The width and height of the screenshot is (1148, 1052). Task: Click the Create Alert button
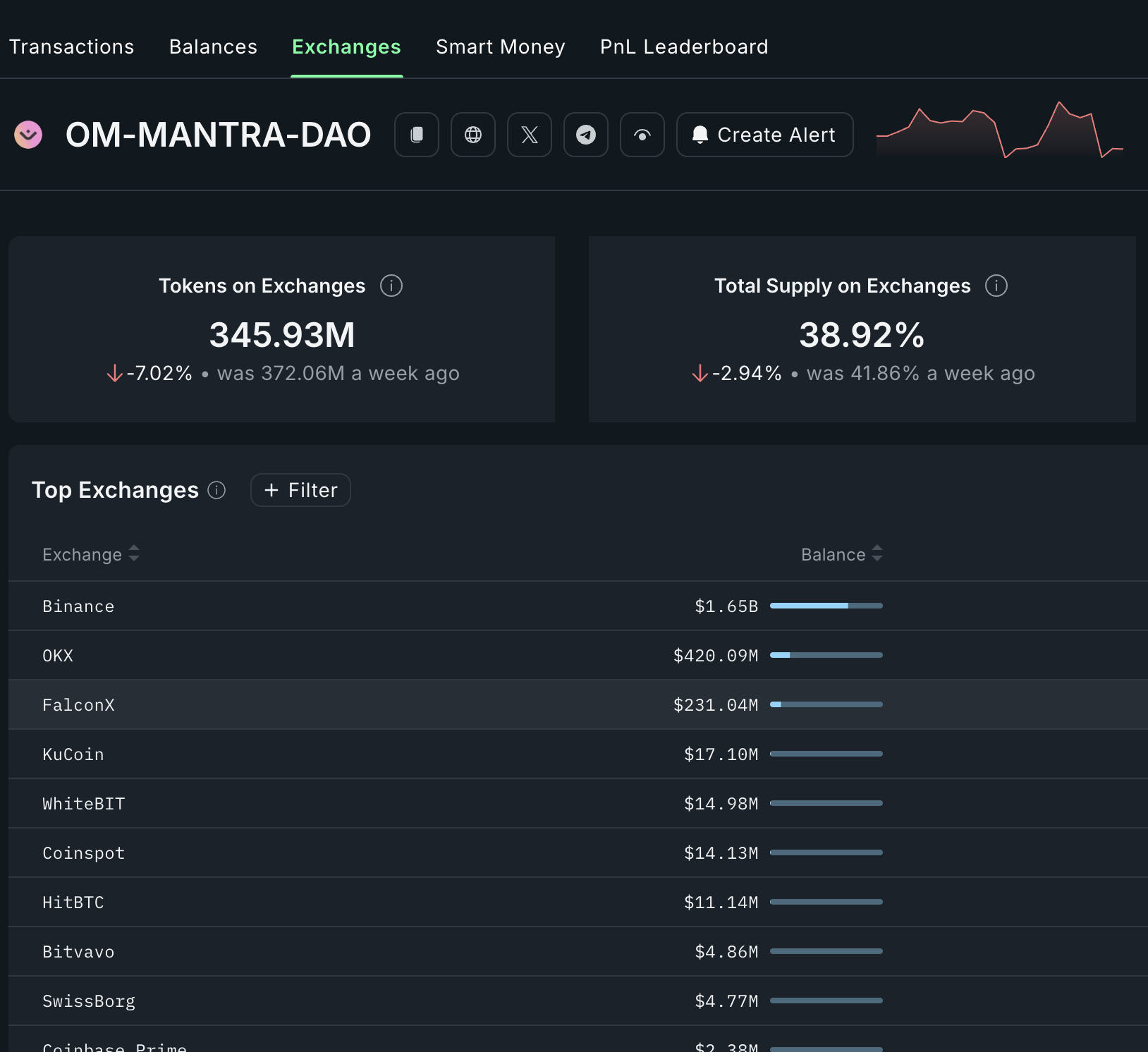[764, 135]
